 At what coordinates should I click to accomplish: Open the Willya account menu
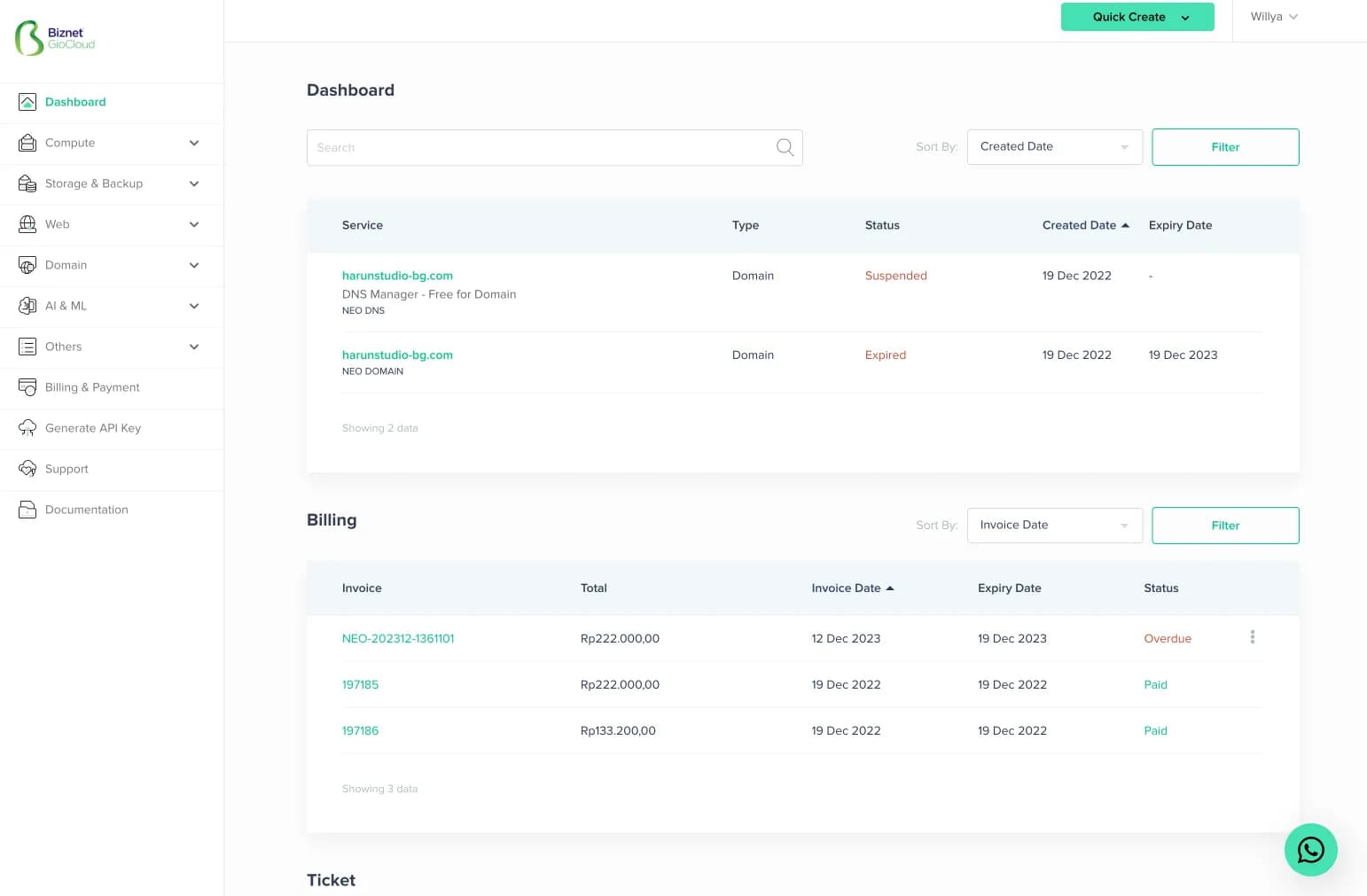pyautogui.click(x=1274, y=17)
